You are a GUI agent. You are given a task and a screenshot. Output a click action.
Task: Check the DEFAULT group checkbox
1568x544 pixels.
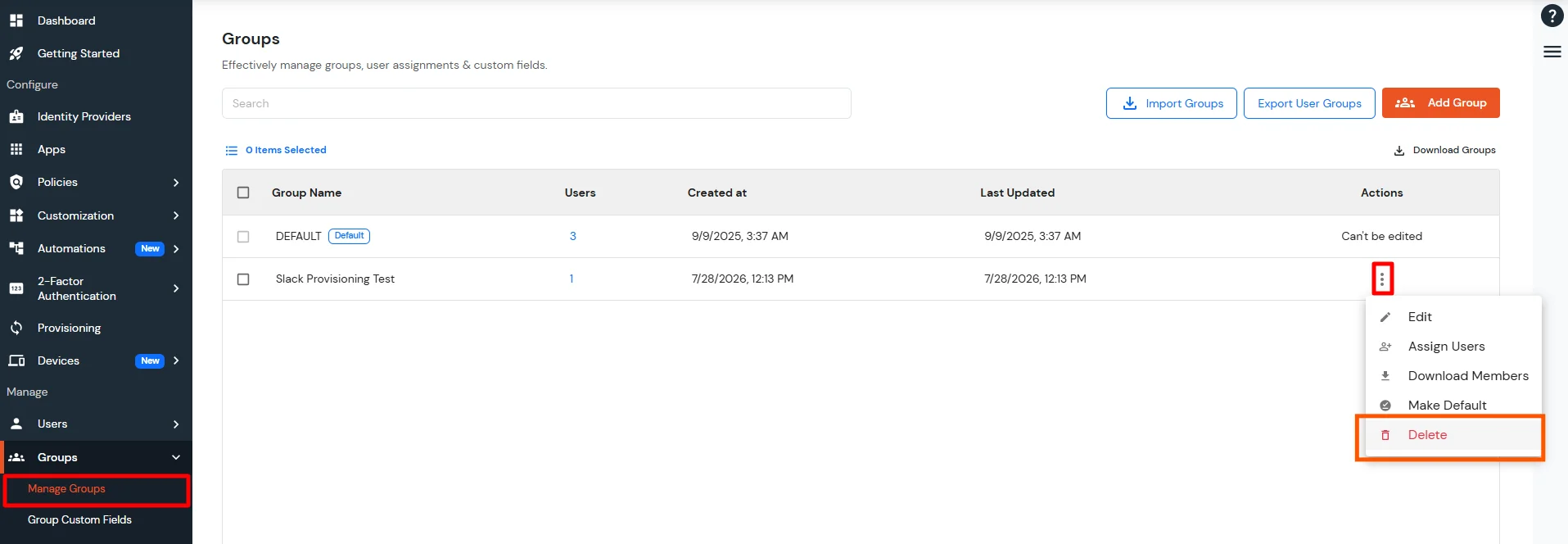pyautogui.click(x=243, y=236)
